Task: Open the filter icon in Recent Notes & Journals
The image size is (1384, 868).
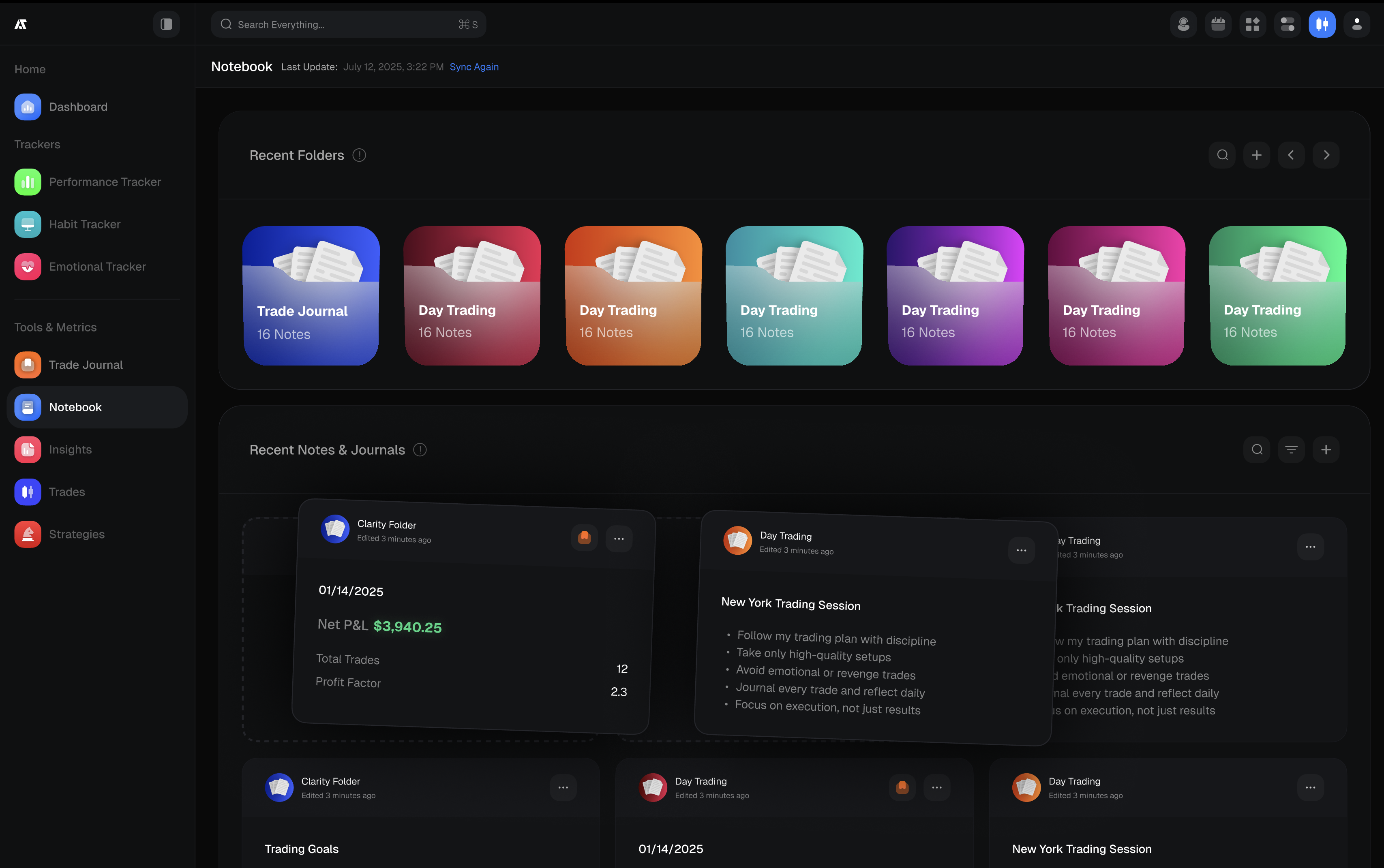Action: [x=1291, y=449]
